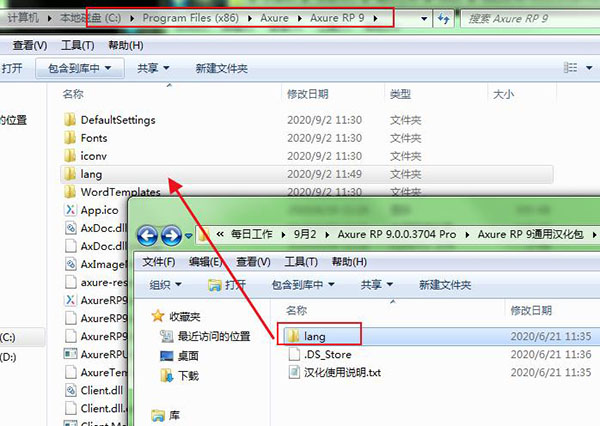Click Program Files (x86) breadcrumb

tap(190, 18)
